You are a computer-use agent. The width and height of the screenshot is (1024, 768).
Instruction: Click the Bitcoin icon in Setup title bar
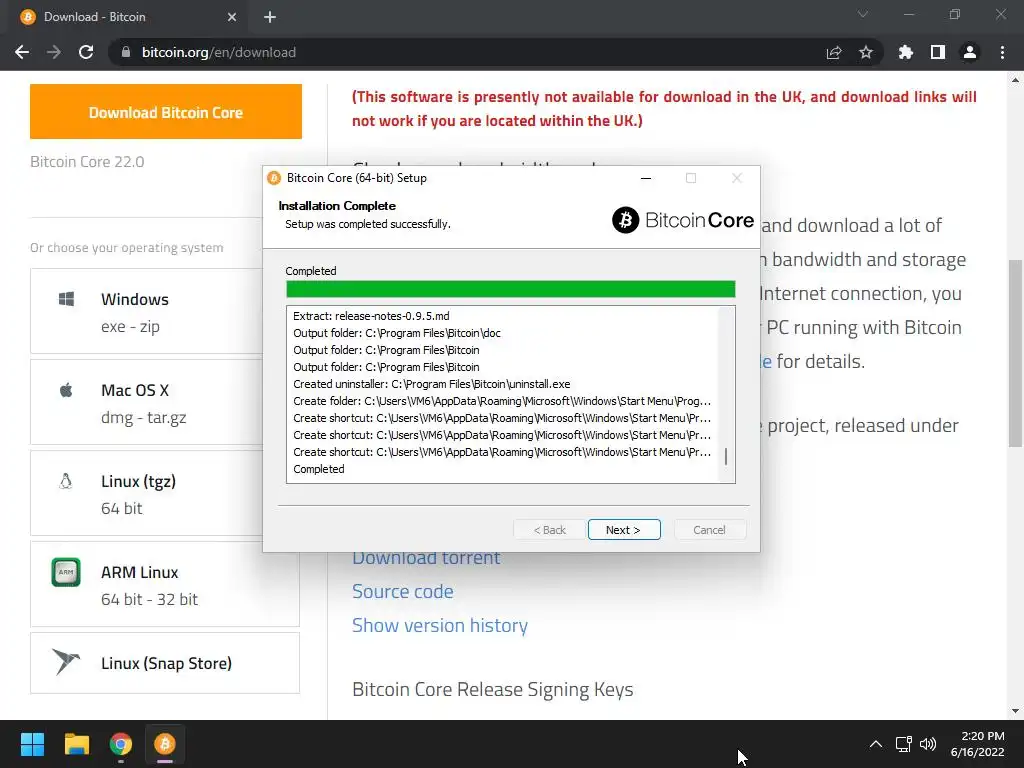(274, 178)
